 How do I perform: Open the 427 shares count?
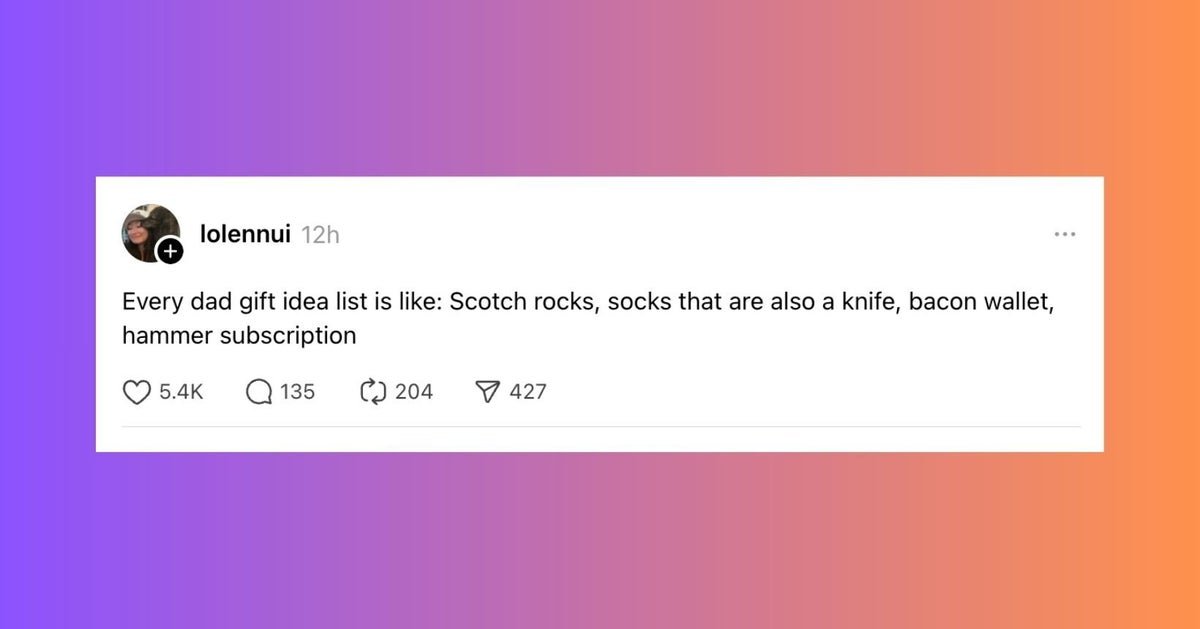pyautogui.click(x=527, y=392)
